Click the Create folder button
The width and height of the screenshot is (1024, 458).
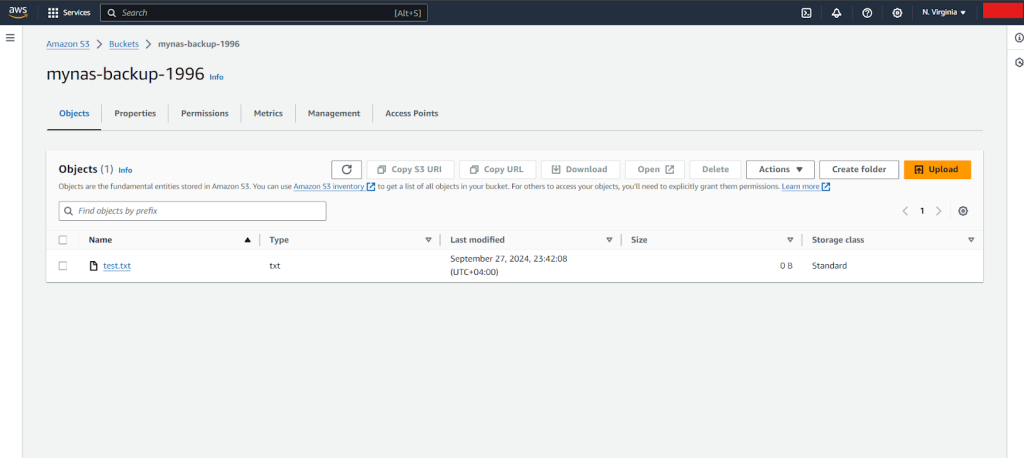pos(859,170)
